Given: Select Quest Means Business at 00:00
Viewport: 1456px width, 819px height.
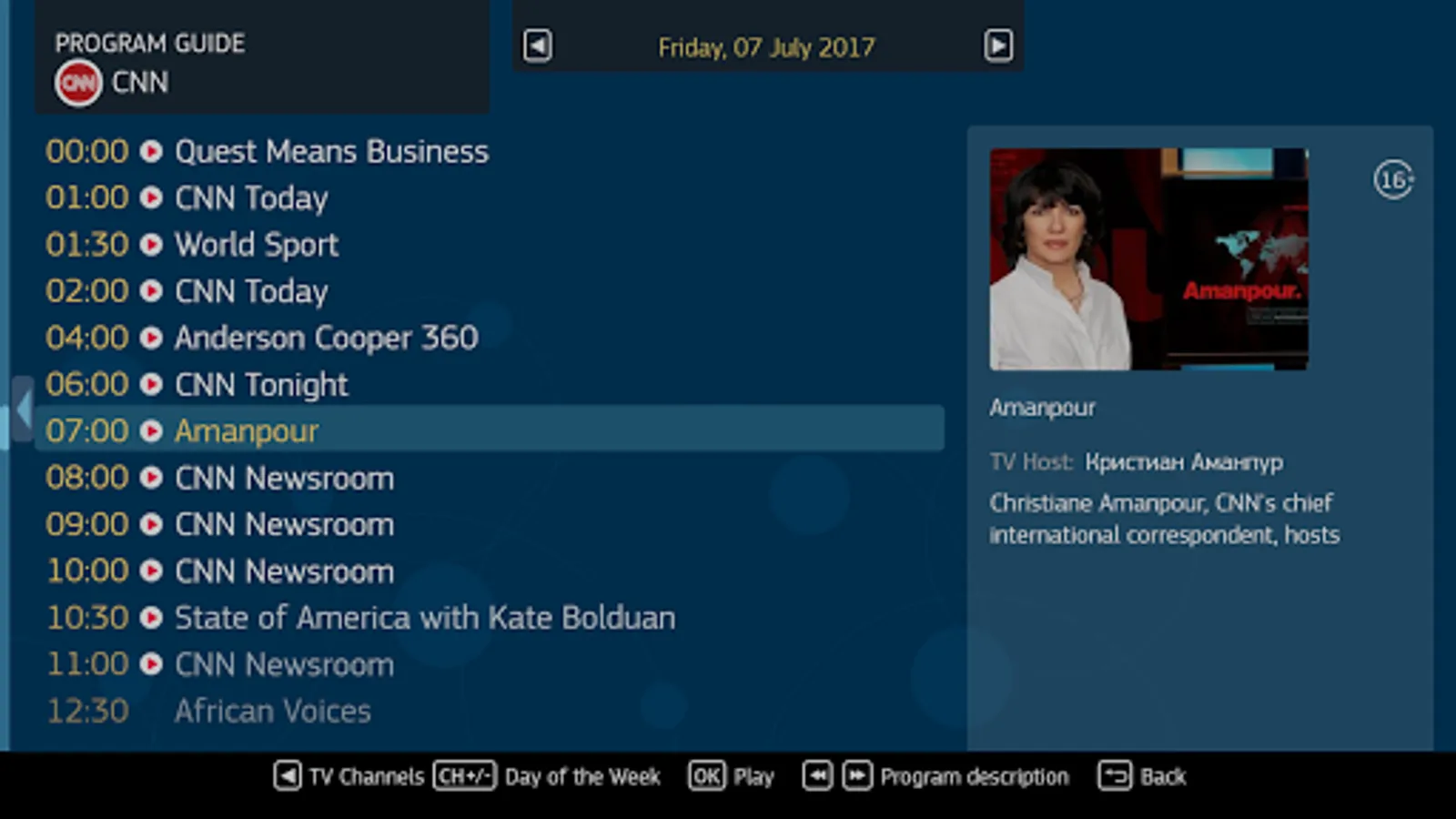Looking at the screenshot, I should (x=490, y=151).
